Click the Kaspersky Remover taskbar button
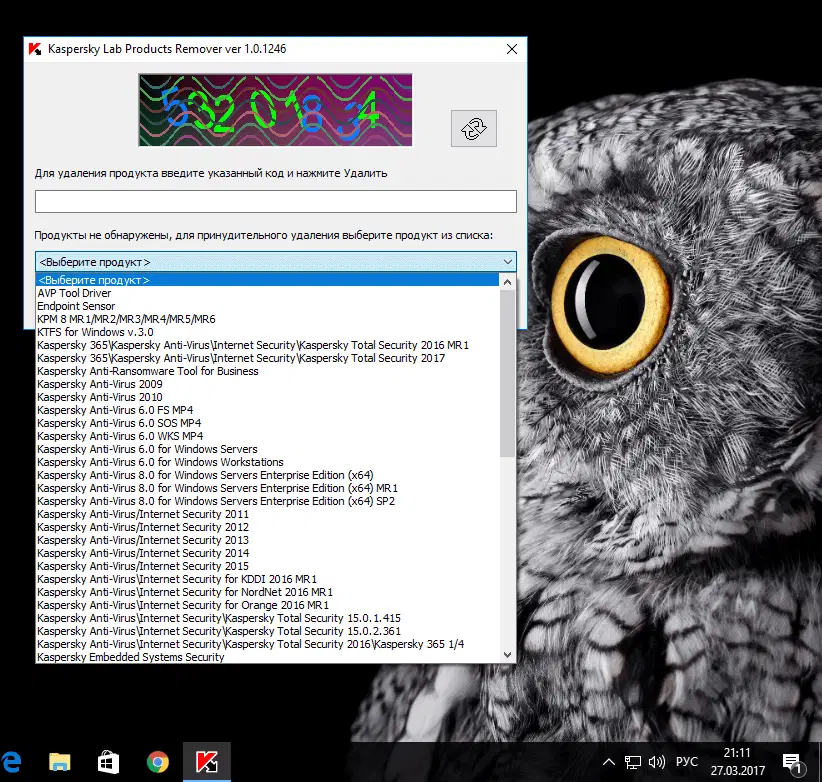This screenshot has height=782, width=822. 207,762
